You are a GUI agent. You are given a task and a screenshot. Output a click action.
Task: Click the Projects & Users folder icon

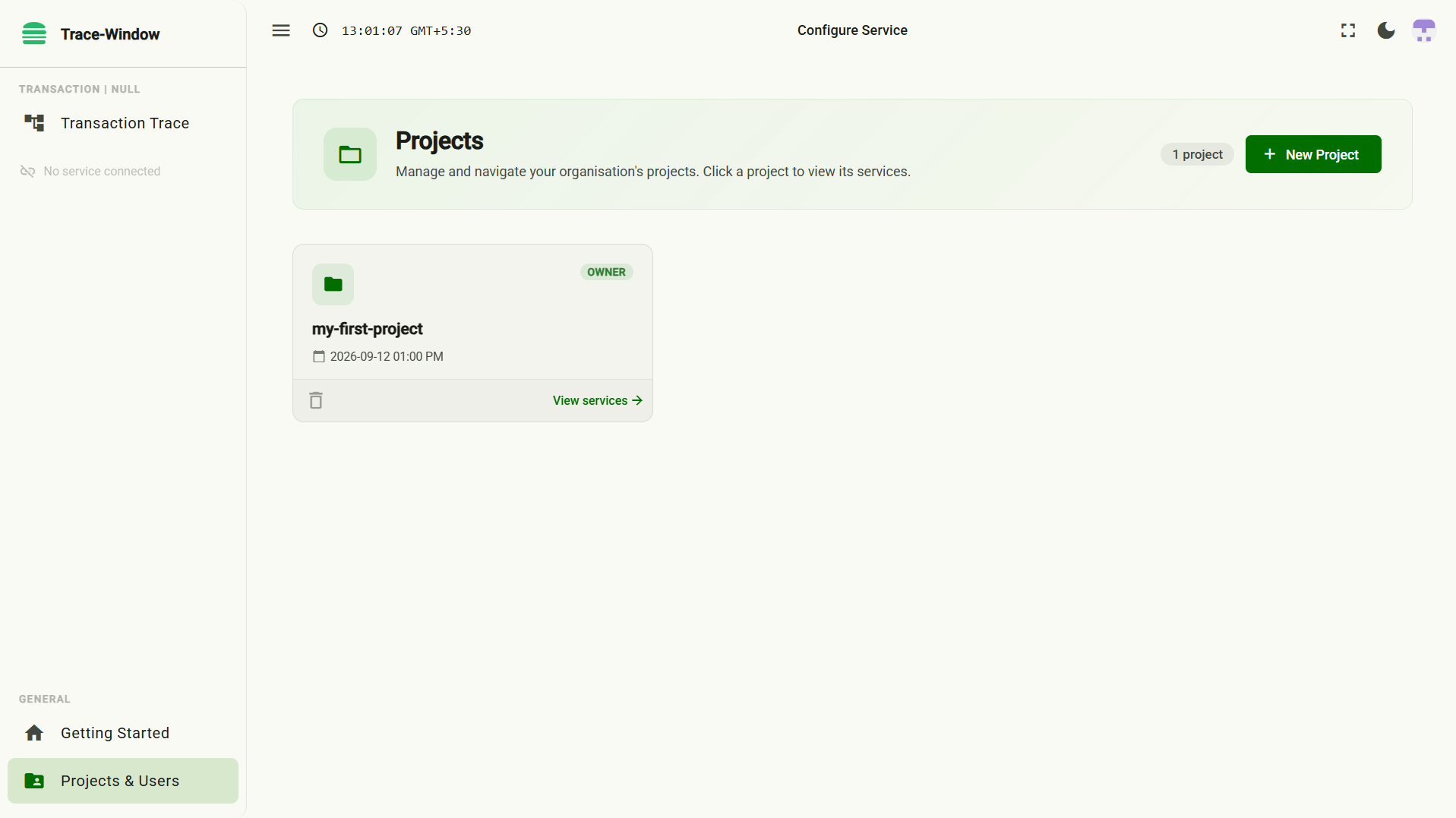(x=34, y=781)
